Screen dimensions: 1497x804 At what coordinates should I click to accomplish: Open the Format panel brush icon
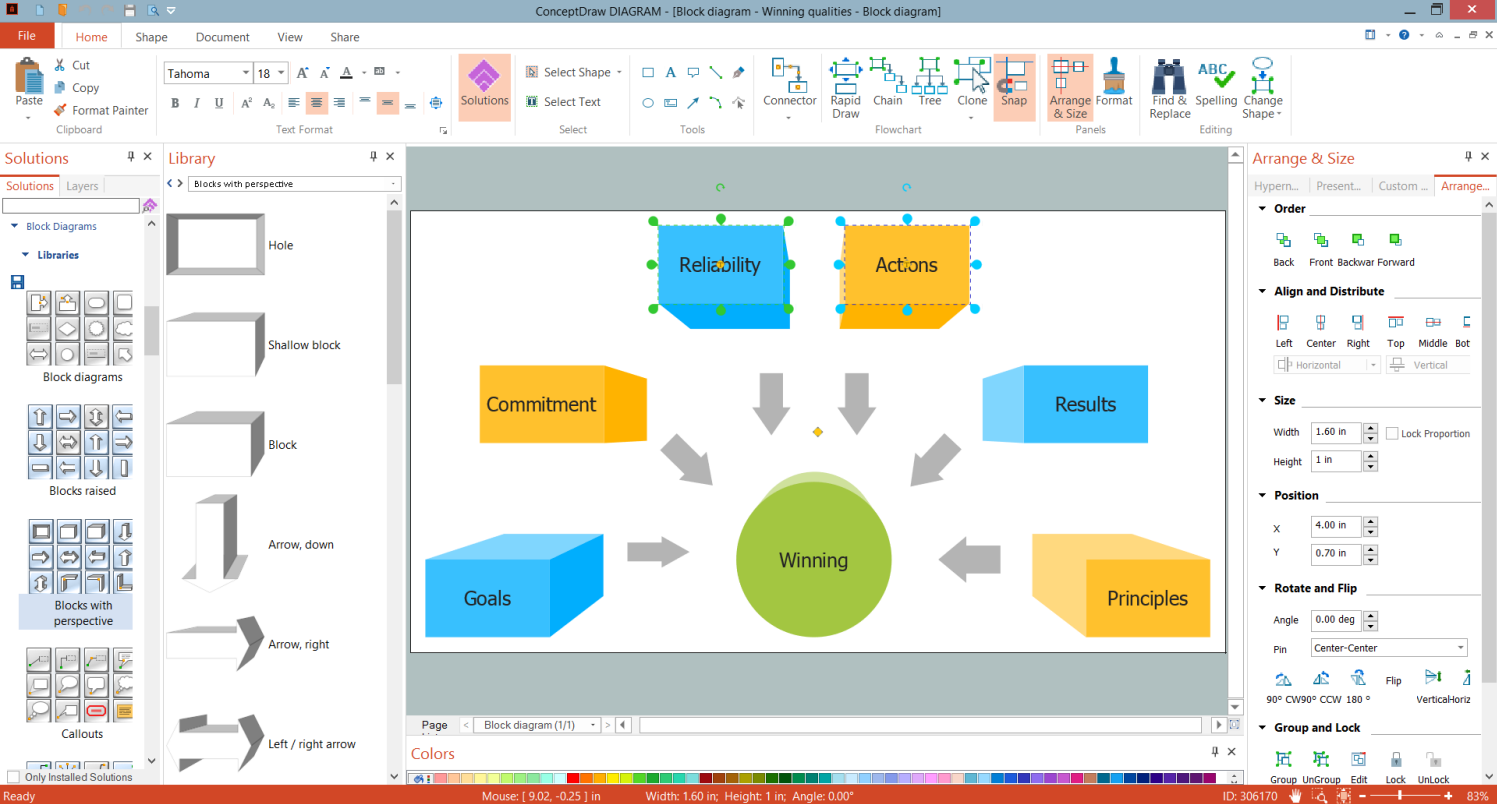[1113, 82]
